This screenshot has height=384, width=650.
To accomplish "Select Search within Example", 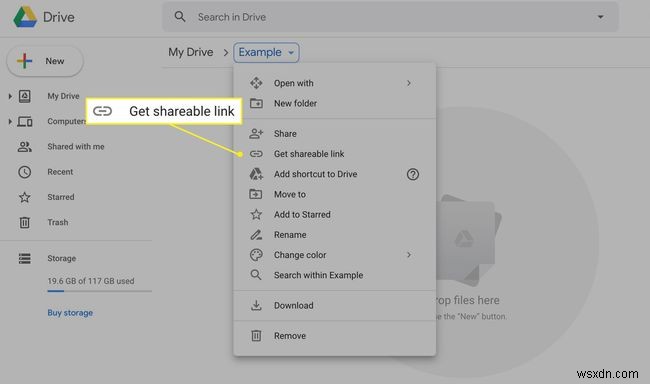I will point(335,275).
